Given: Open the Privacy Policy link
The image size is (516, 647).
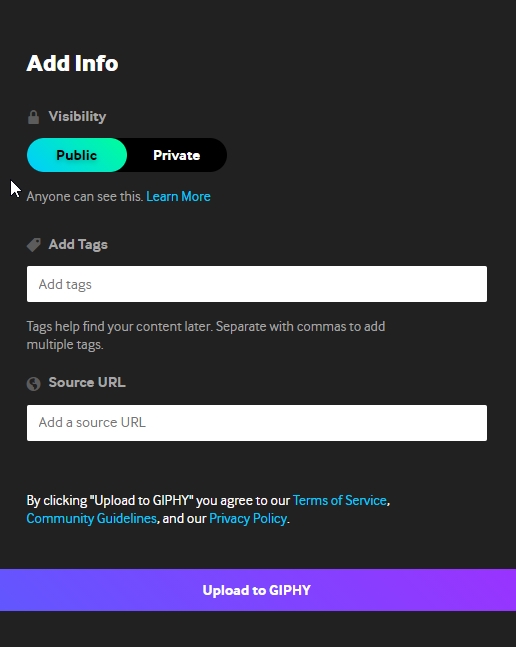Looking at the screenshot, I should (248, 519).
